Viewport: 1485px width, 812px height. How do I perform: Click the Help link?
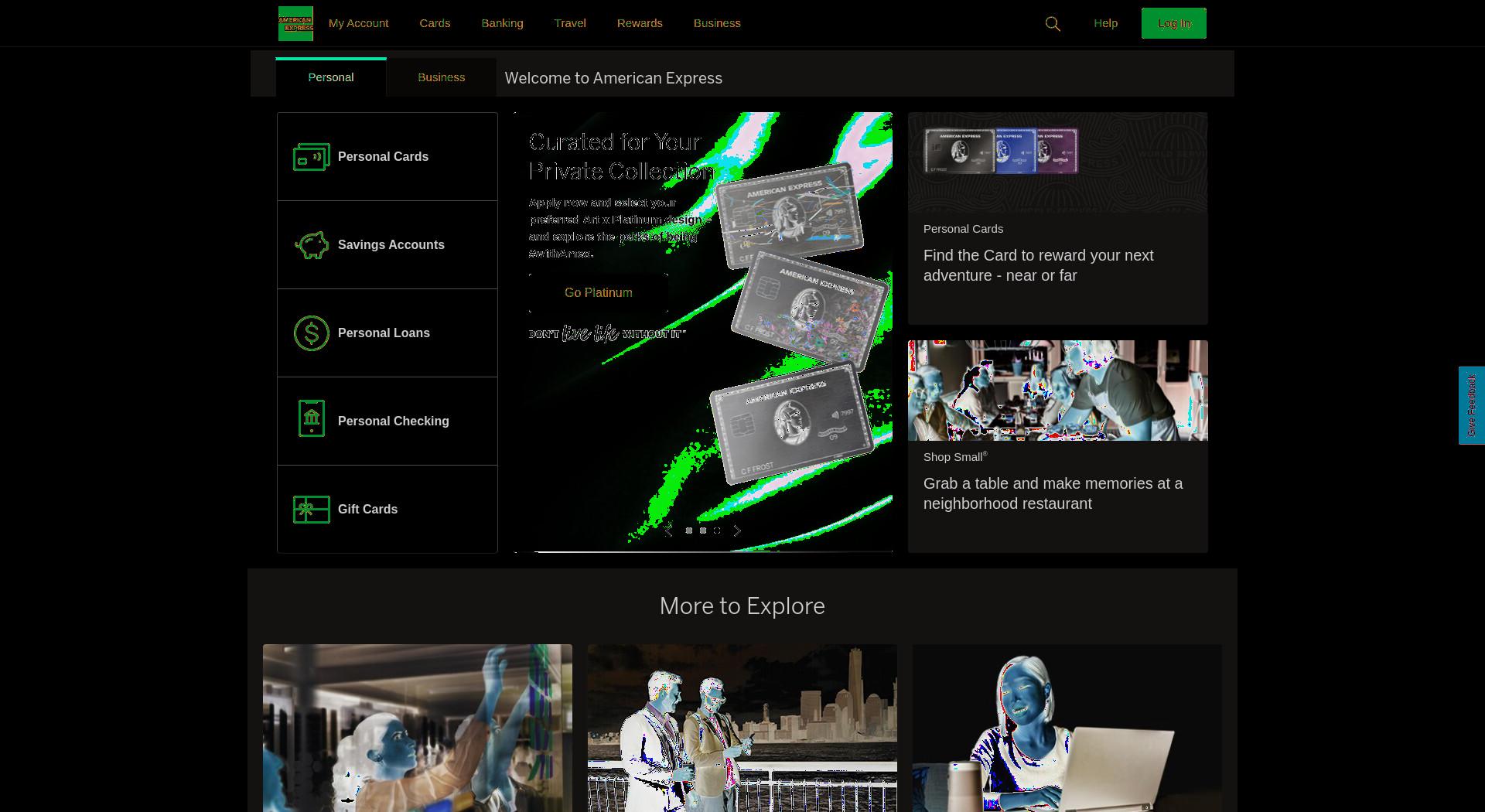[1105, 23]
